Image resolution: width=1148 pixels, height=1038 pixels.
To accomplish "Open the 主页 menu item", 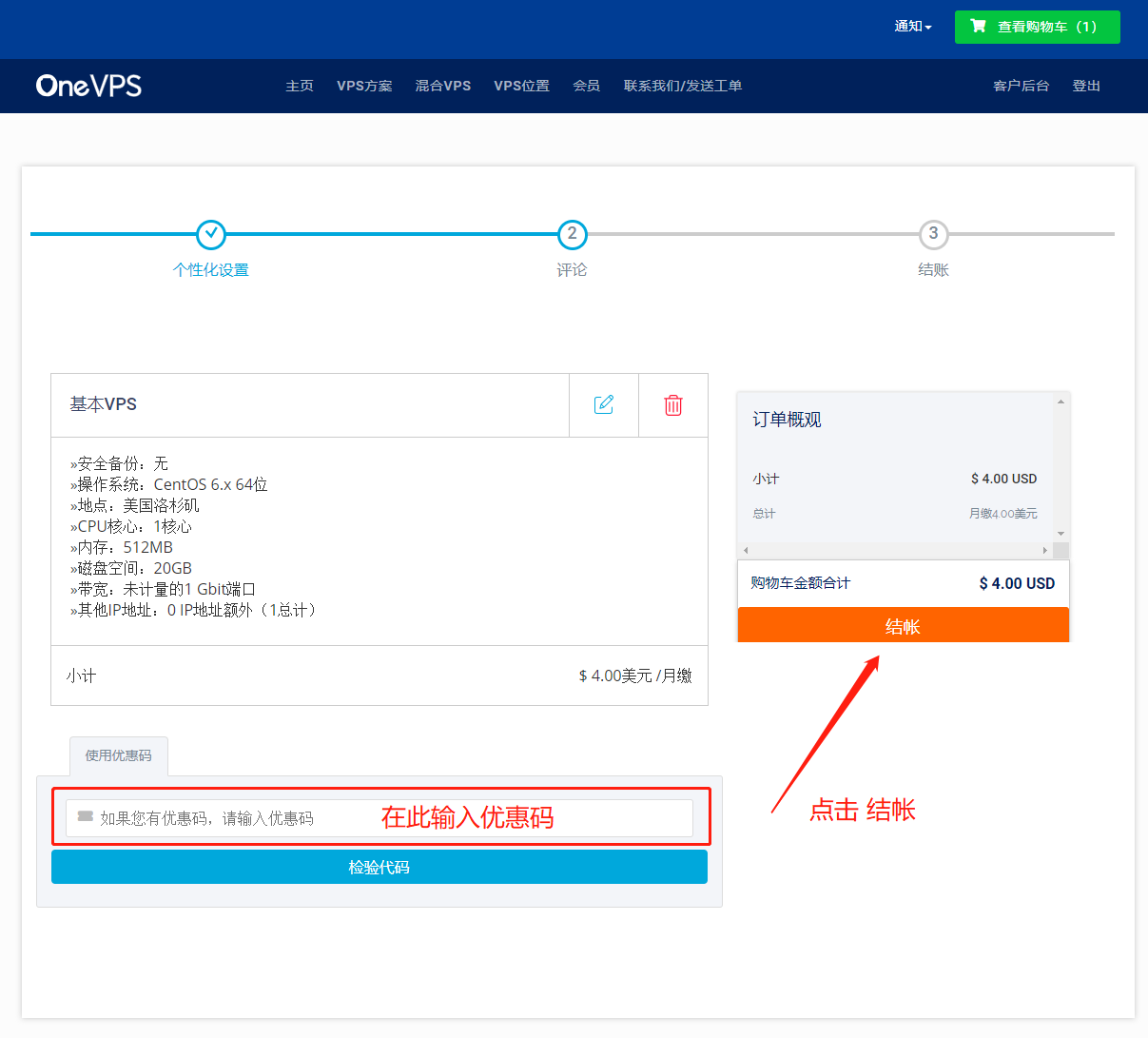I will [x=300, y=86].
